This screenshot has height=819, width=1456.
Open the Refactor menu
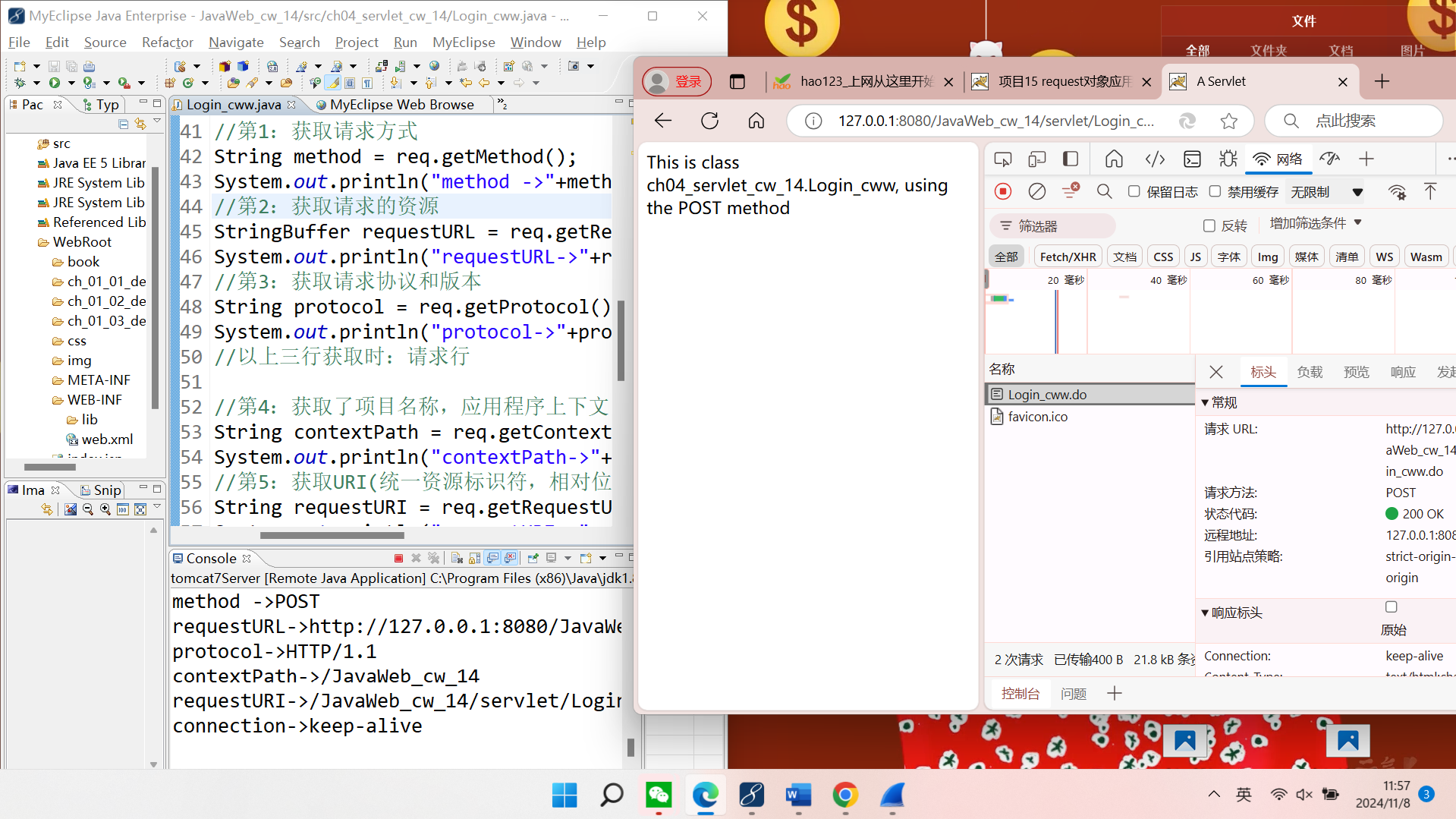(x=168, y=43)
